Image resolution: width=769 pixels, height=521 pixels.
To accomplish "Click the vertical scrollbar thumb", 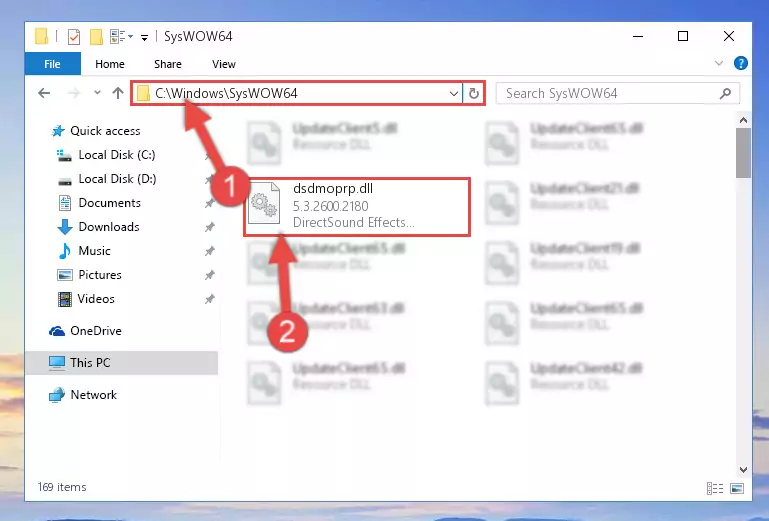I will 743,153.
